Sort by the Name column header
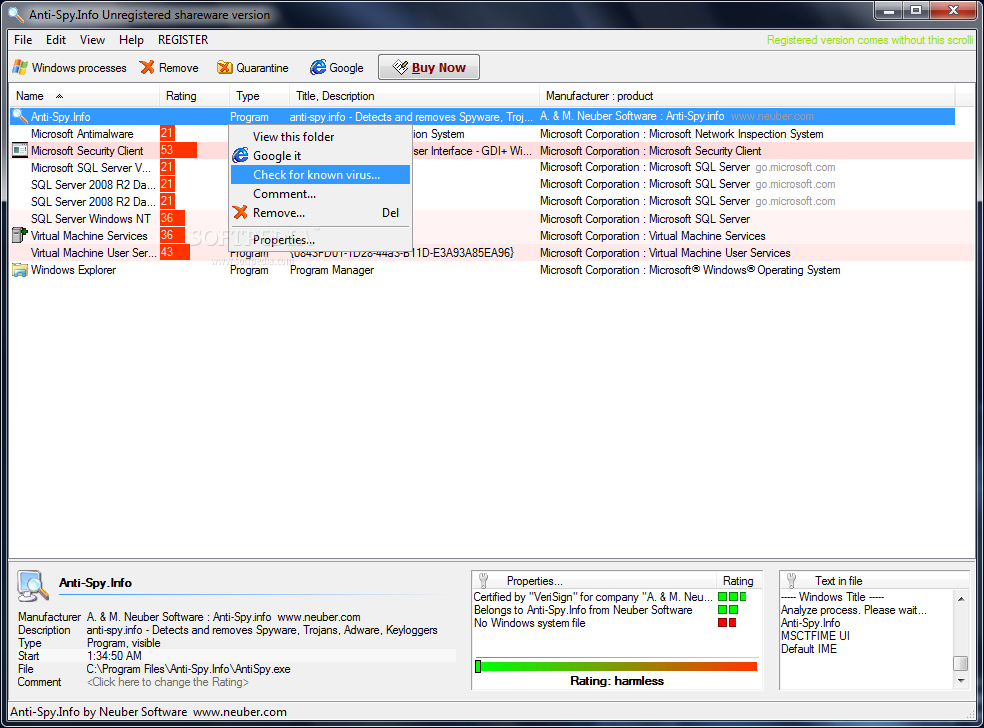 (x=84, y=96)
